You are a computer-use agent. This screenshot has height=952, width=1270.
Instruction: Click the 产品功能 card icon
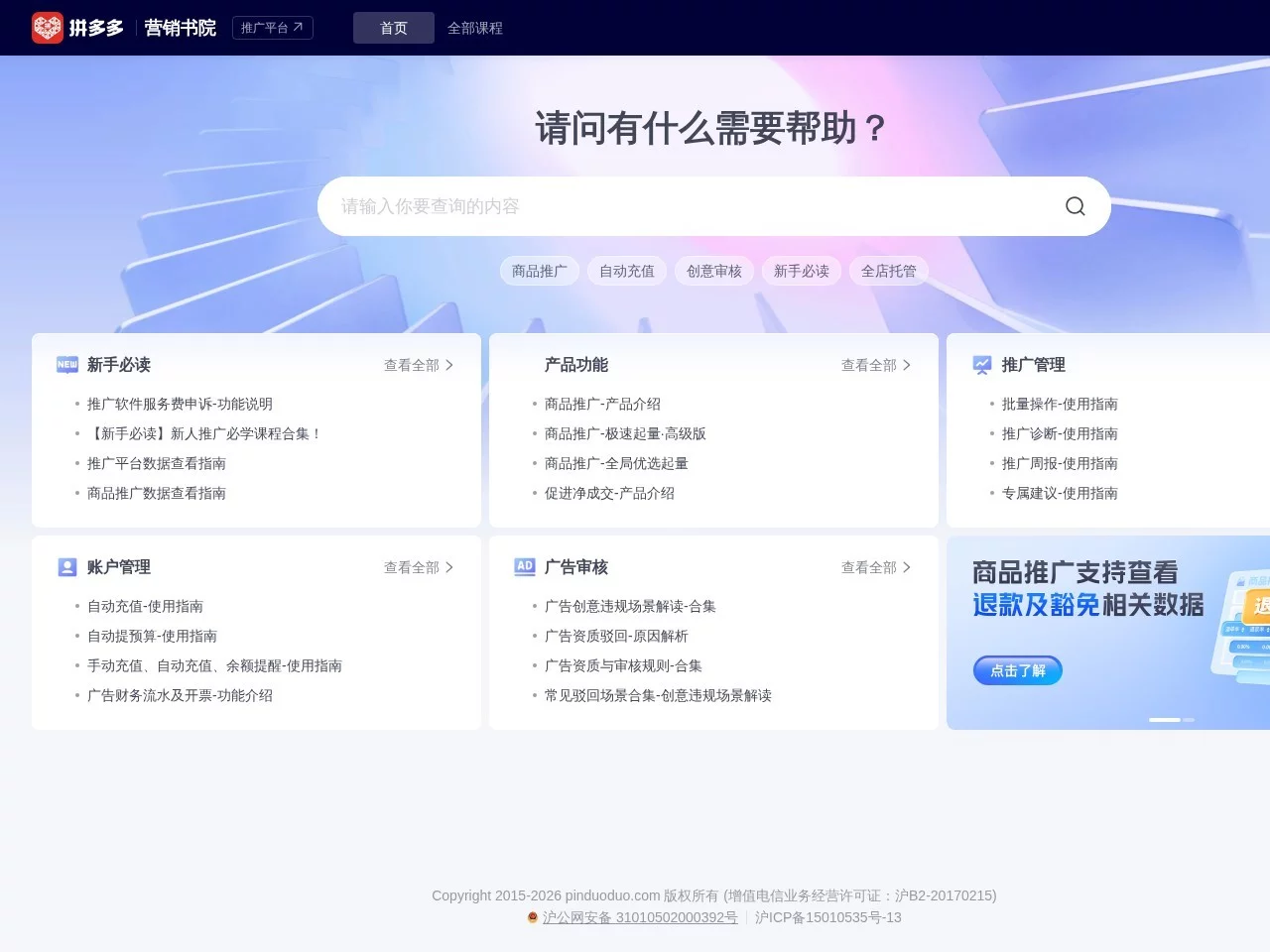pyautogui.click(x=524, y=364)
